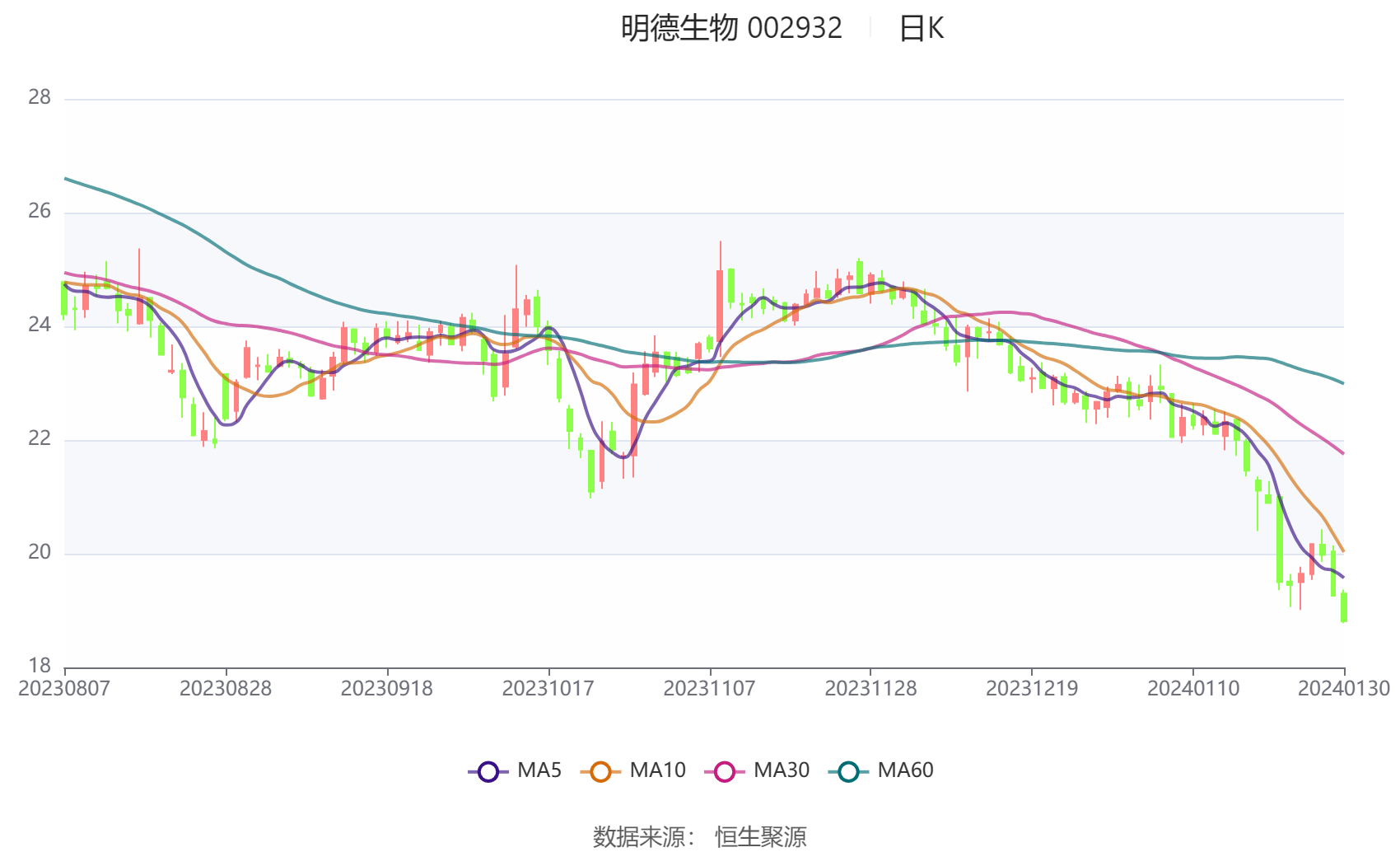Viewport: 1400px width, 852px height.
Task: Click the 恒生聚源 data source link
Action: tap(762, 836)
